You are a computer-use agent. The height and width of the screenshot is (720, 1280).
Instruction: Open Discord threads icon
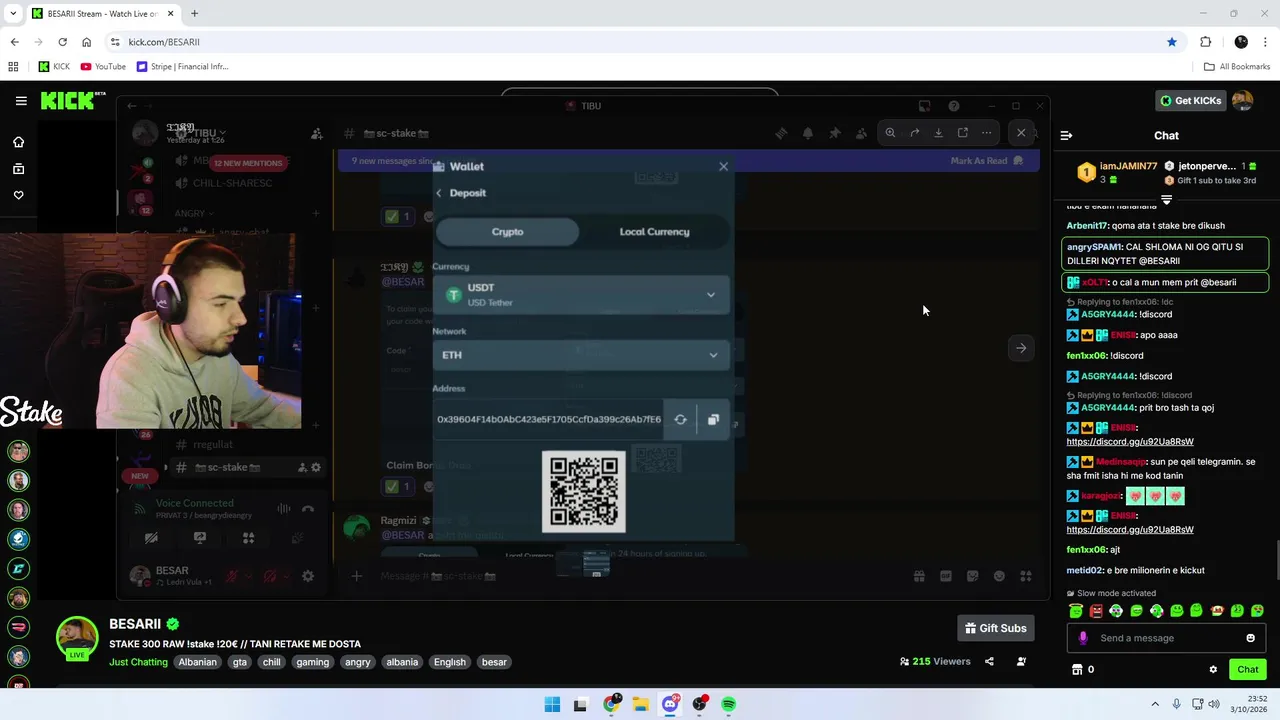pyautogui.click(x=781, y=133)
